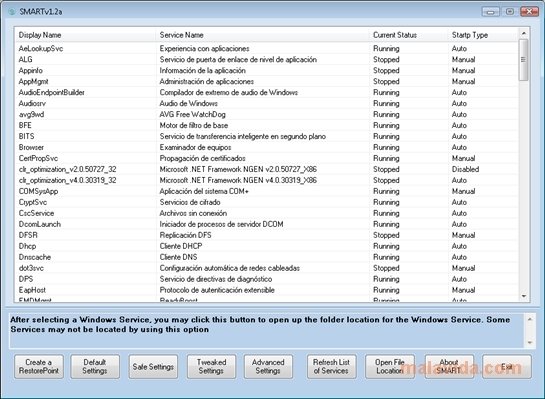Click 'Aplicación del sistema COM+' text
Image resolution: width=545 pixels, height=399 pixels.
204,191
